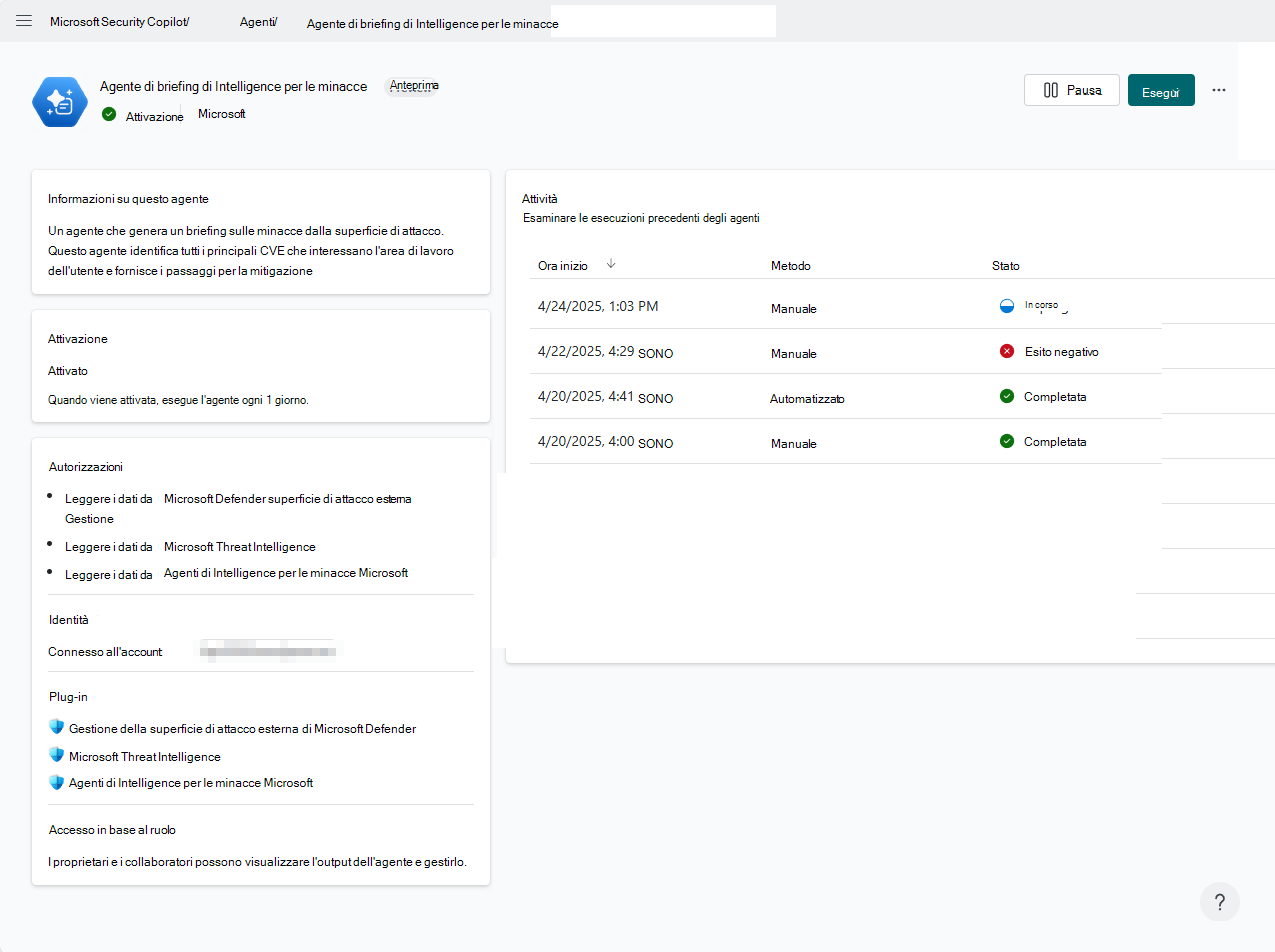1275x952 pixels.
Task: Click the Accesso in base al ruolo heading
Action: tap(113, 830)
